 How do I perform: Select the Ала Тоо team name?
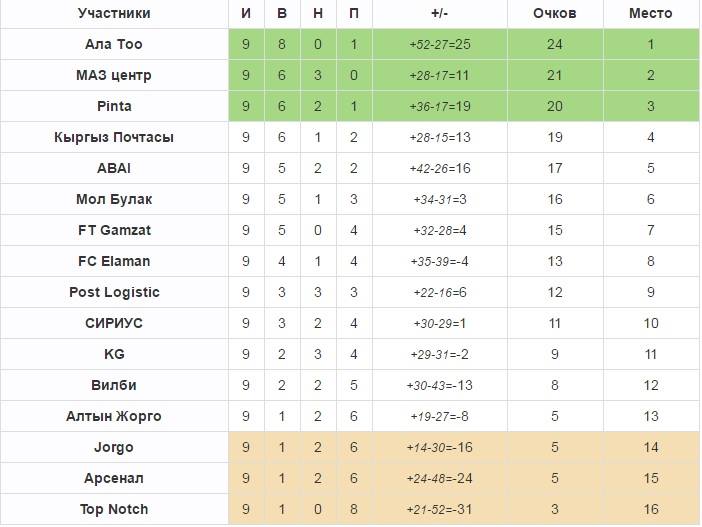(x=114, y=45)
